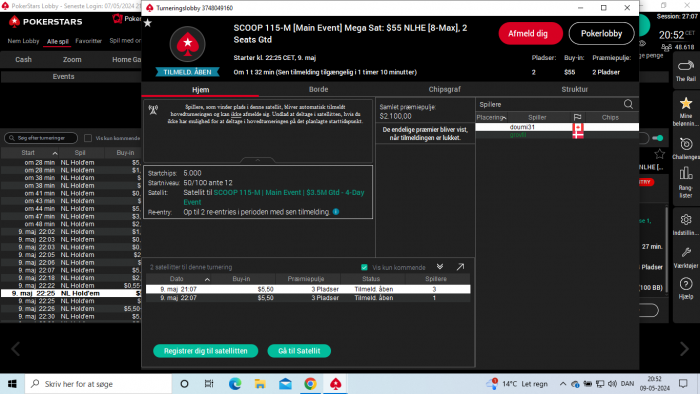Click Windows taskbar search box
This screenshot has height=394, width=700.
click(98, 384)
